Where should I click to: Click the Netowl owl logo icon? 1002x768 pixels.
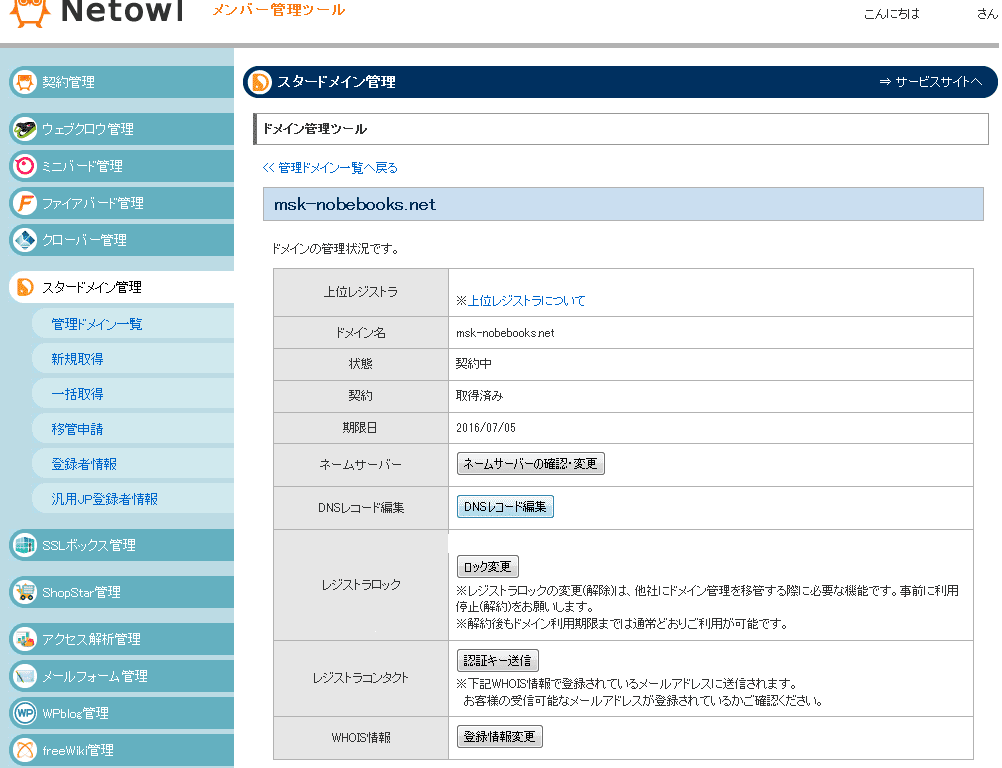(x=30, y=13)
